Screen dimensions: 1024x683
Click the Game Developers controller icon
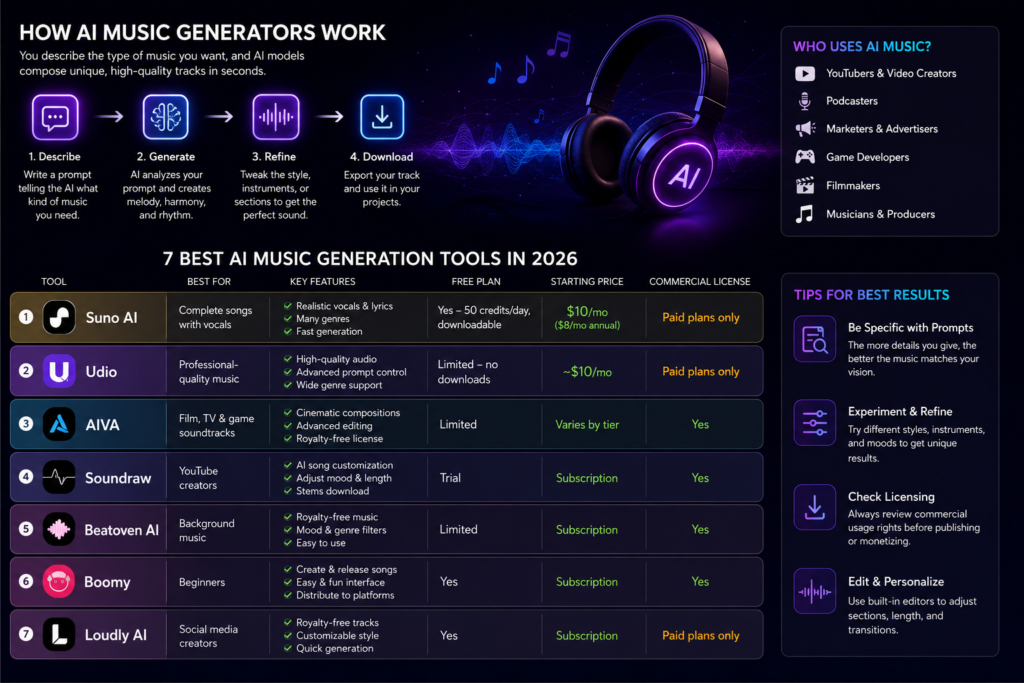point(805,157)
